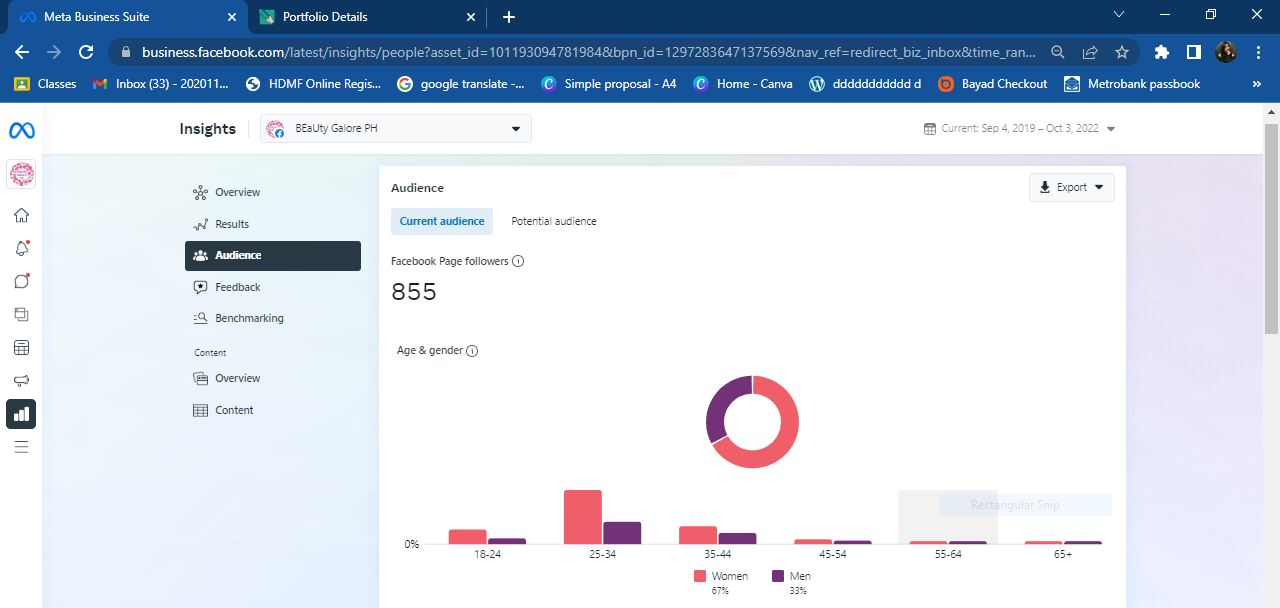Click the 25-34 women bar in chart

(583, 517)
